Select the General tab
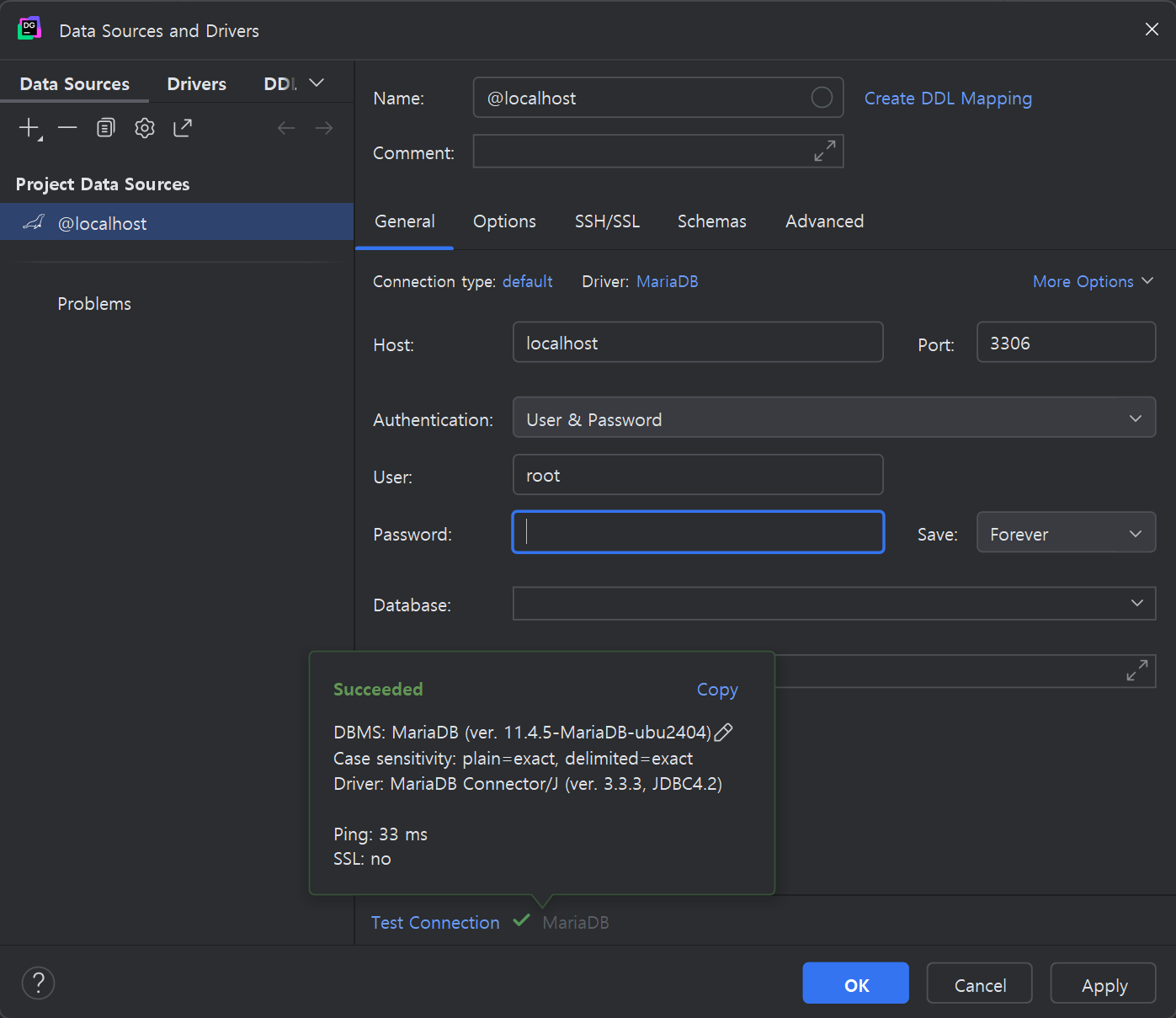The height and width of the screenshot is (1018, 1176). click(405, 221)
